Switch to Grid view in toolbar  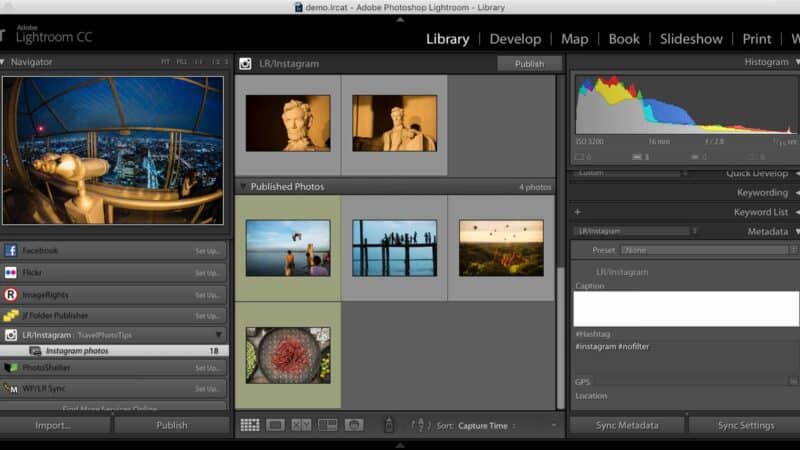(250, 425)
